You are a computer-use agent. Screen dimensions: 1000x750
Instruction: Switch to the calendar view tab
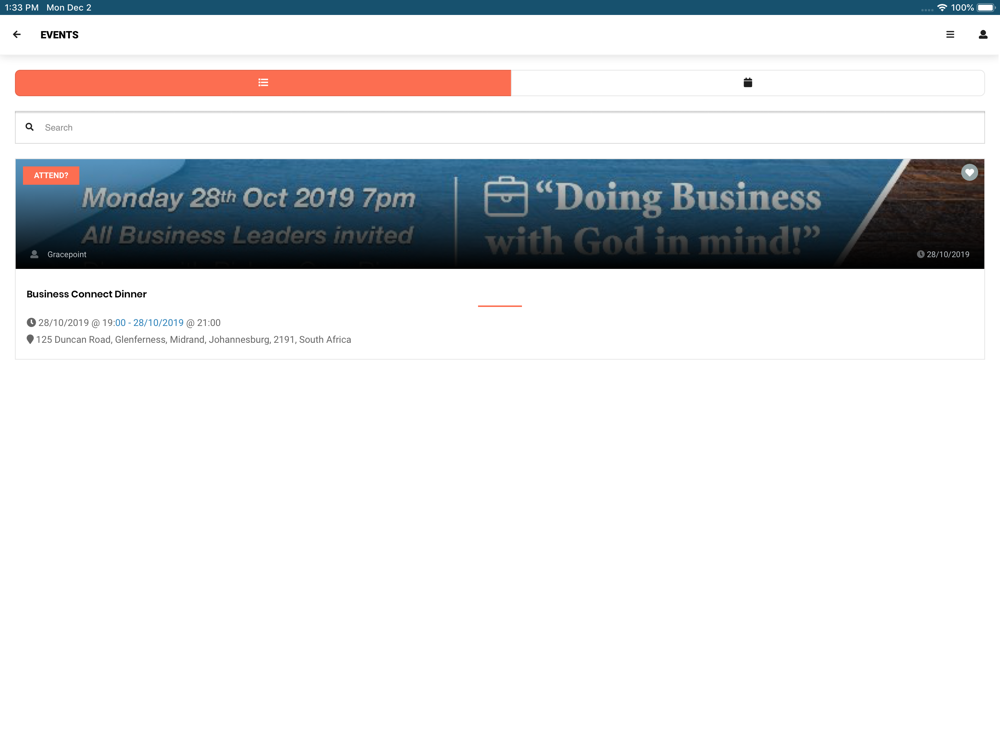pyautogui.click(x=747, y=83)
